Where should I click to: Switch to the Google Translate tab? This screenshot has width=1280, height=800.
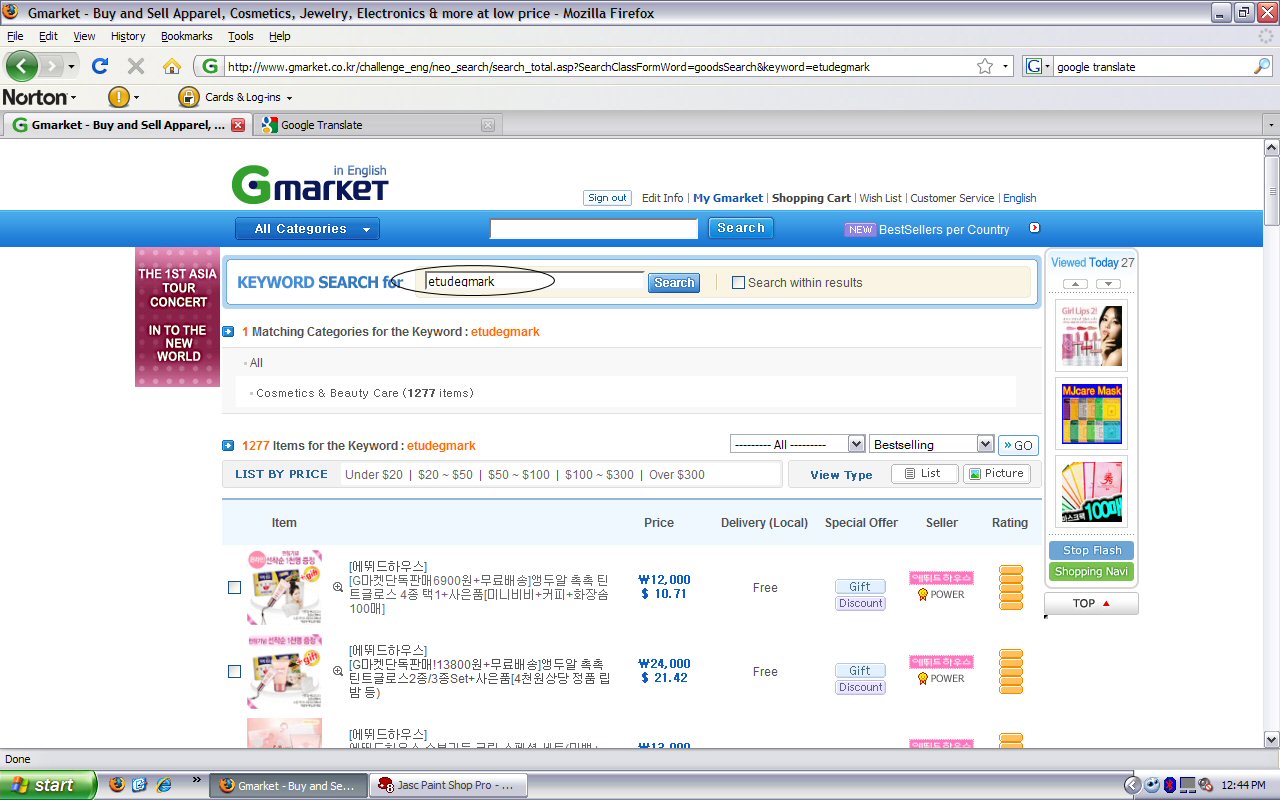click(377, 125)
